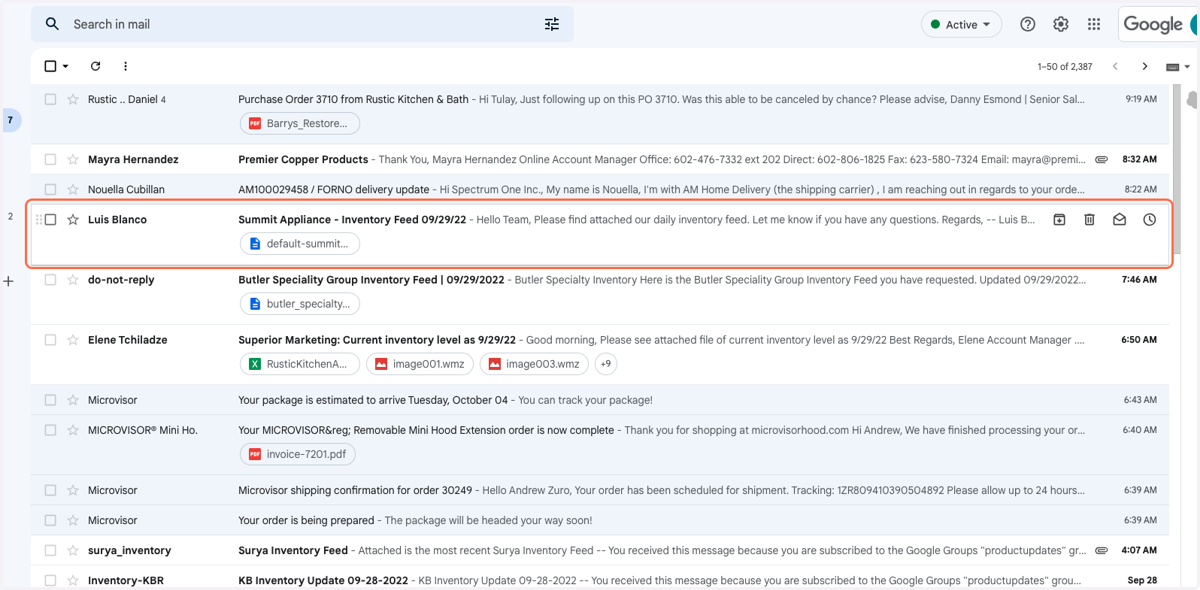Click the Google logo
The height and width of the screenshot is (590, 1200).
[x=1153, y=24]
